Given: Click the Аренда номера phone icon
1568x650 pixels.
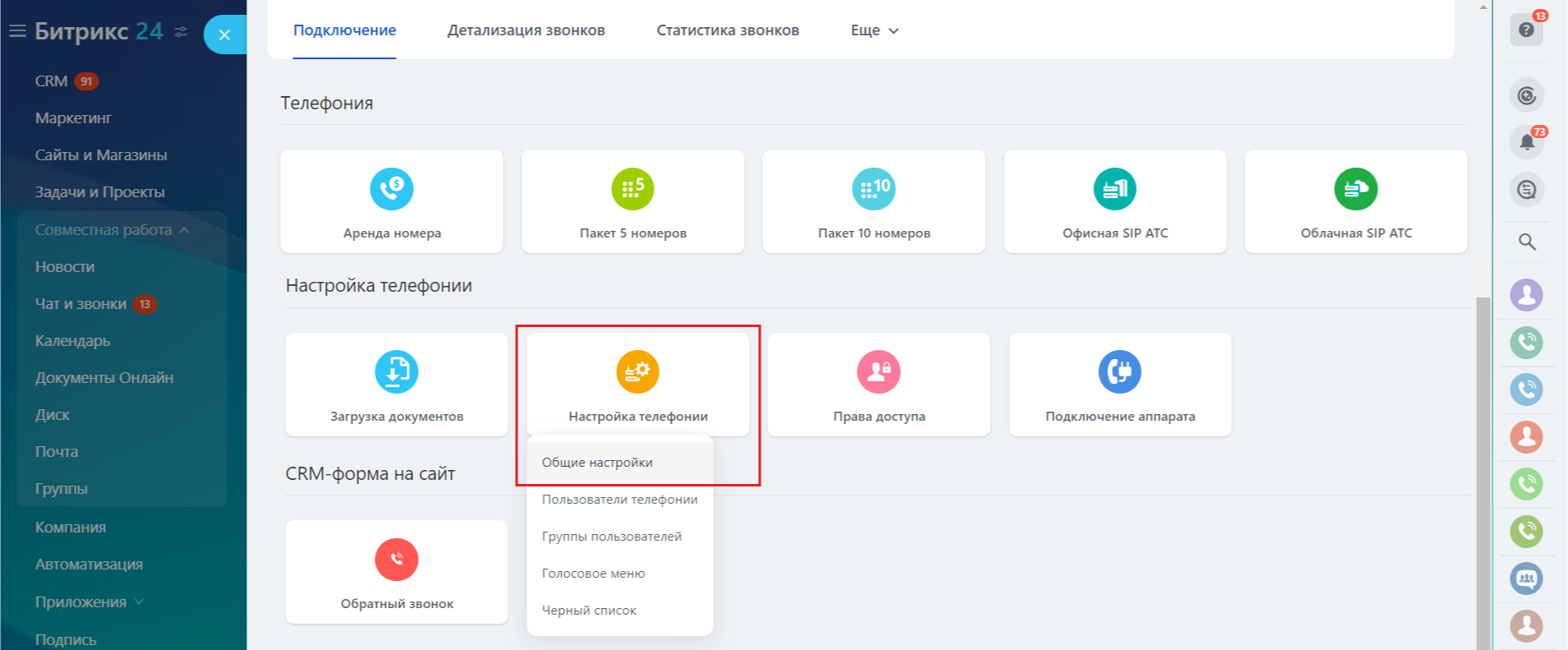Looking at the screenshot, I should (392, 189).
